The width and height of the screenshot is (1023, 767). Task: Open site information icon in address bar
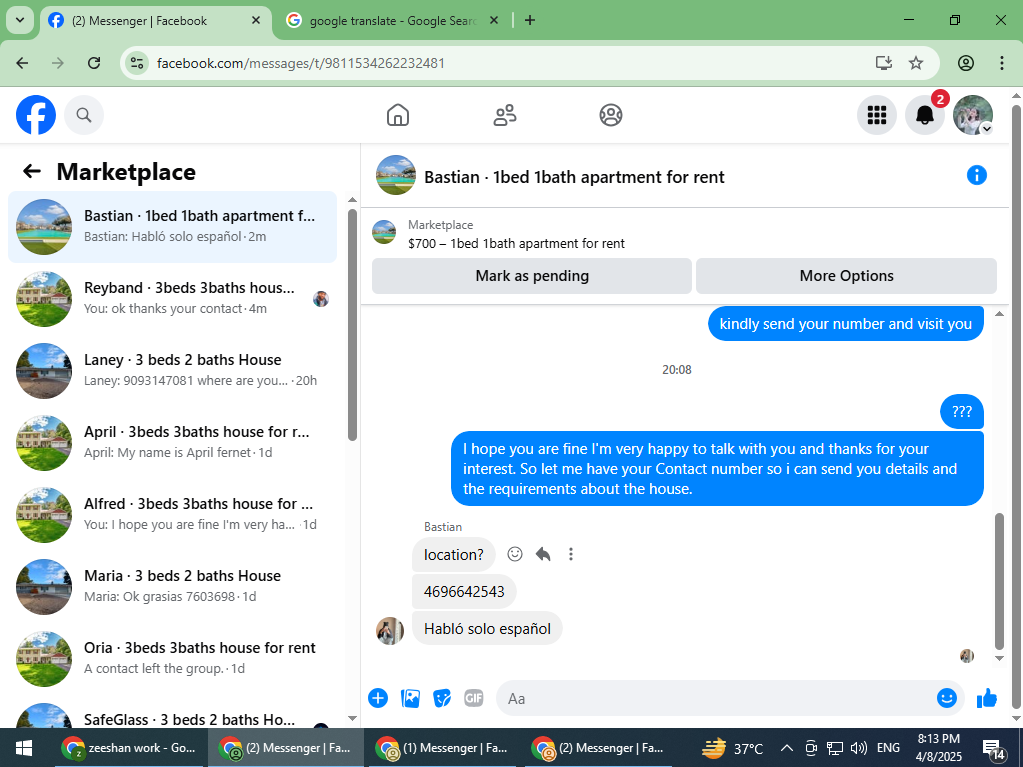[137, 63]
